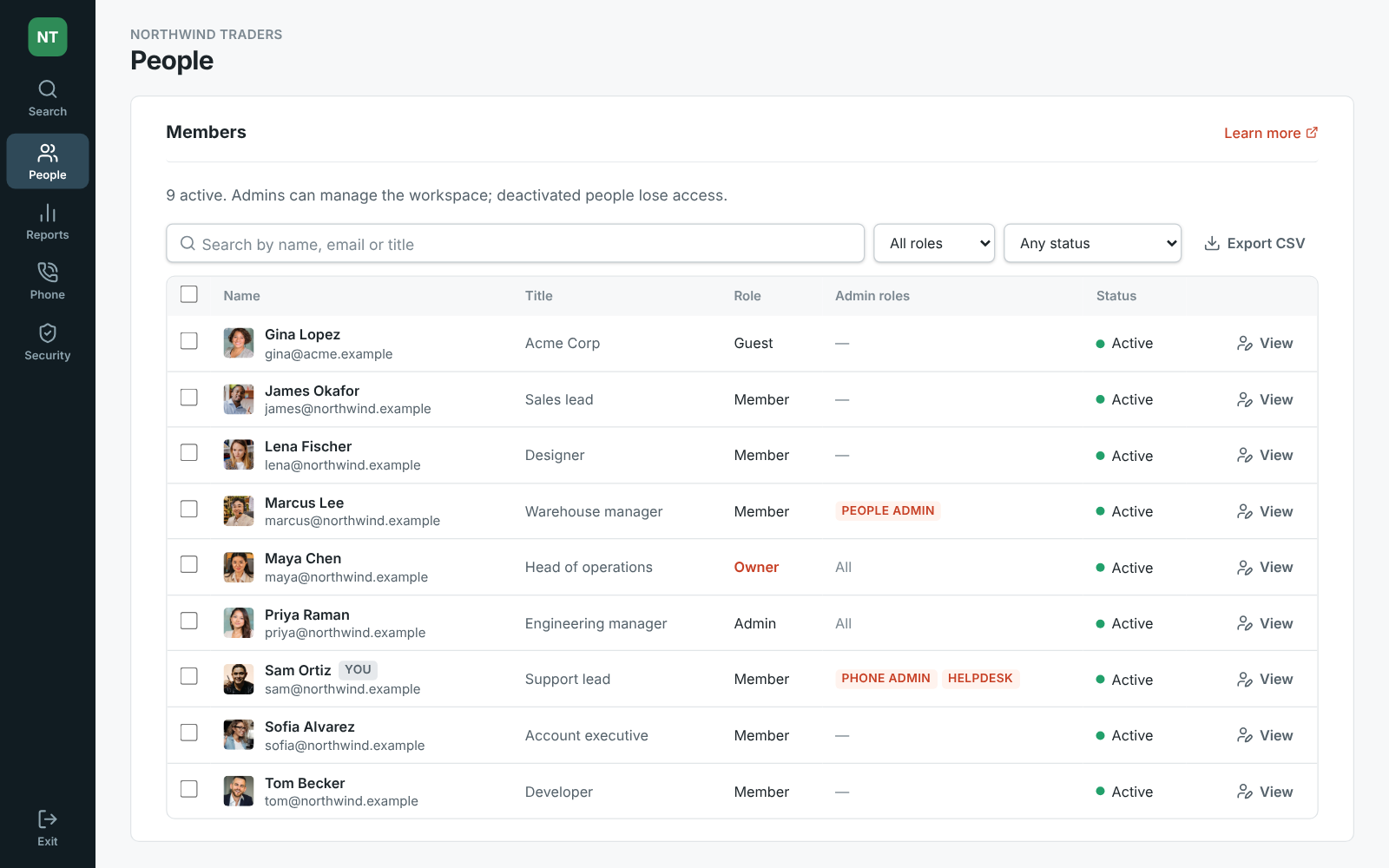The image size is (1389, 868).
Task: Click Maya Chen's avatar
Action: [x=239, y=568]
